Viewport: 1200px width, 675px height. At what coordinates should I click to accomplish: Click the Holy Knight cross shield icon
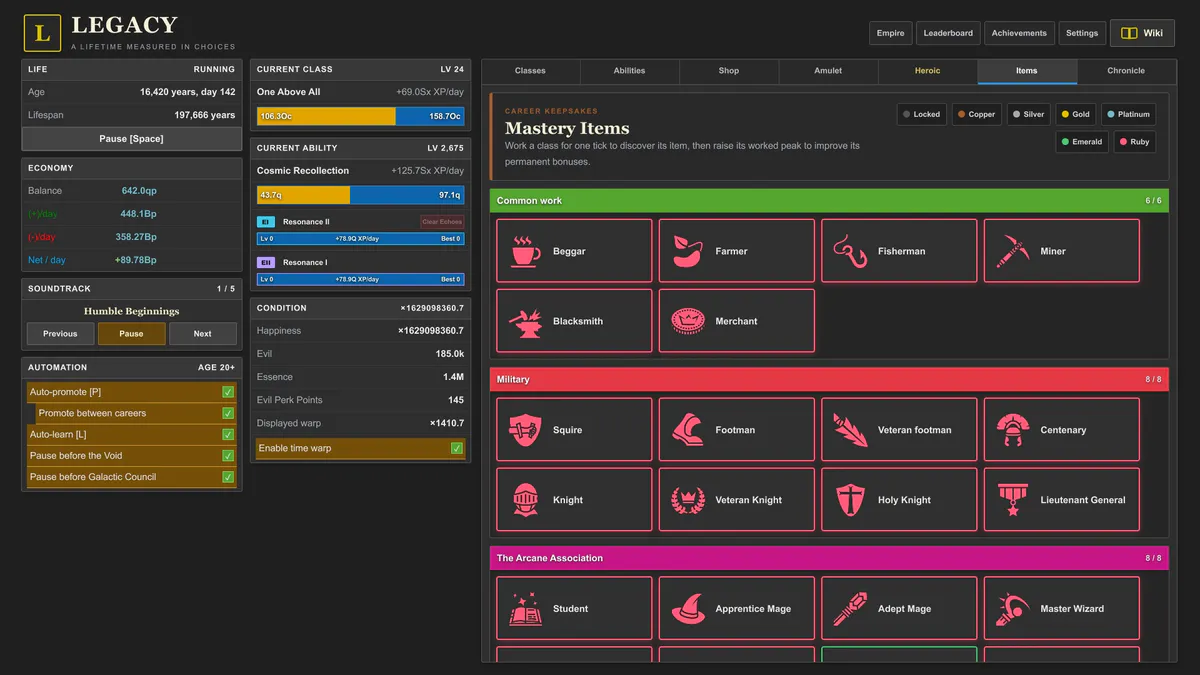coord(850,500)
